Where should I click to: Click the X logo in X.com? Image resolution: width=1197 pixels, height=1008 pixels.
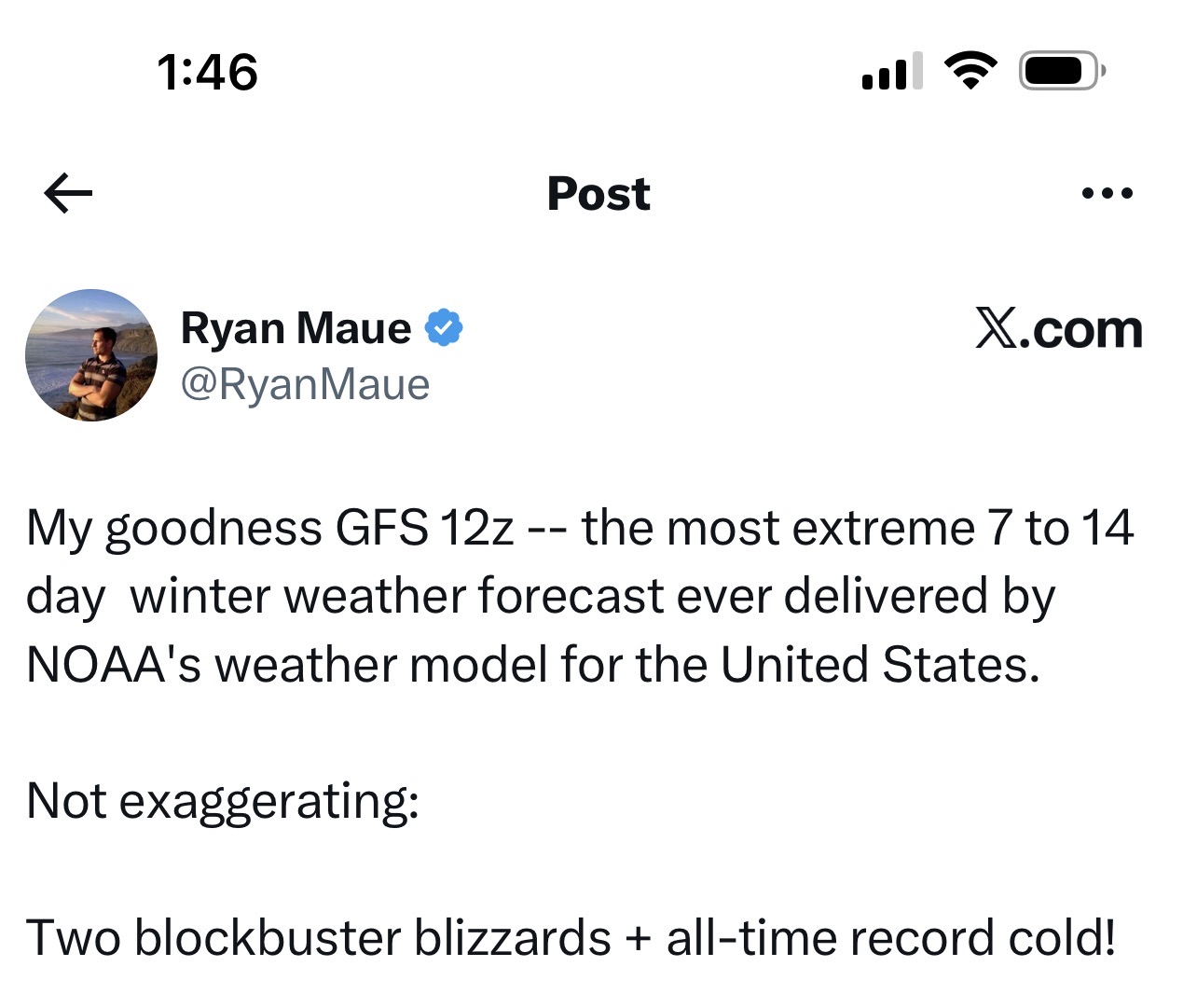click(997, 329)
